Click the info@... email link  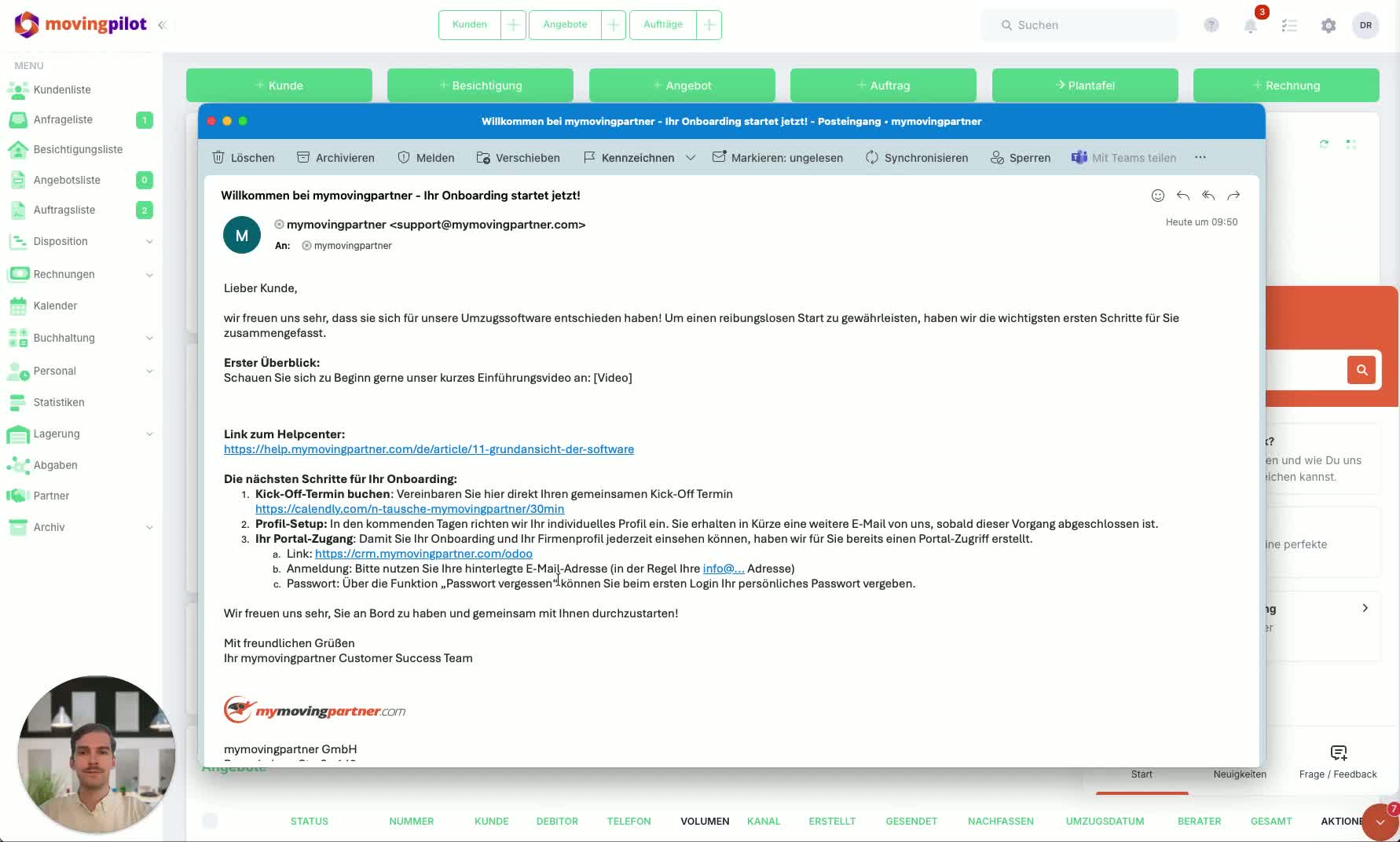(724, 569)
